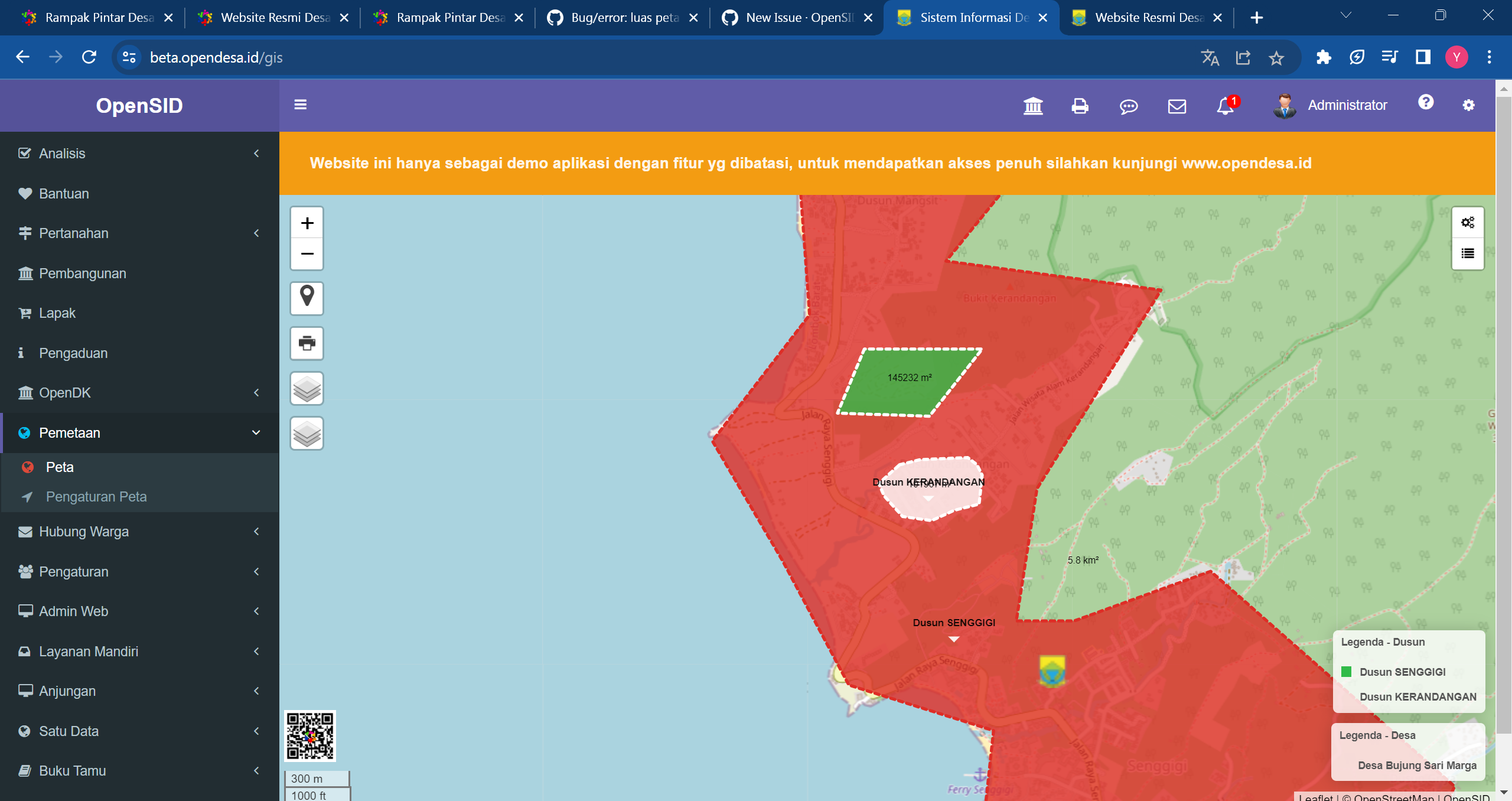This screenshot has width=1512, height=801.
Task: Toggle the browser side panel button
Action: (1423, 57)
